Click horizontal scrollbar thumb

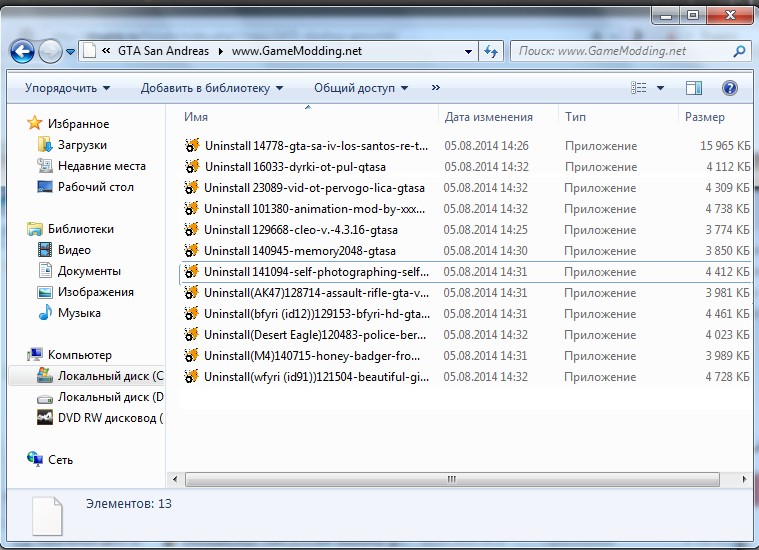(x=452, y=479)
